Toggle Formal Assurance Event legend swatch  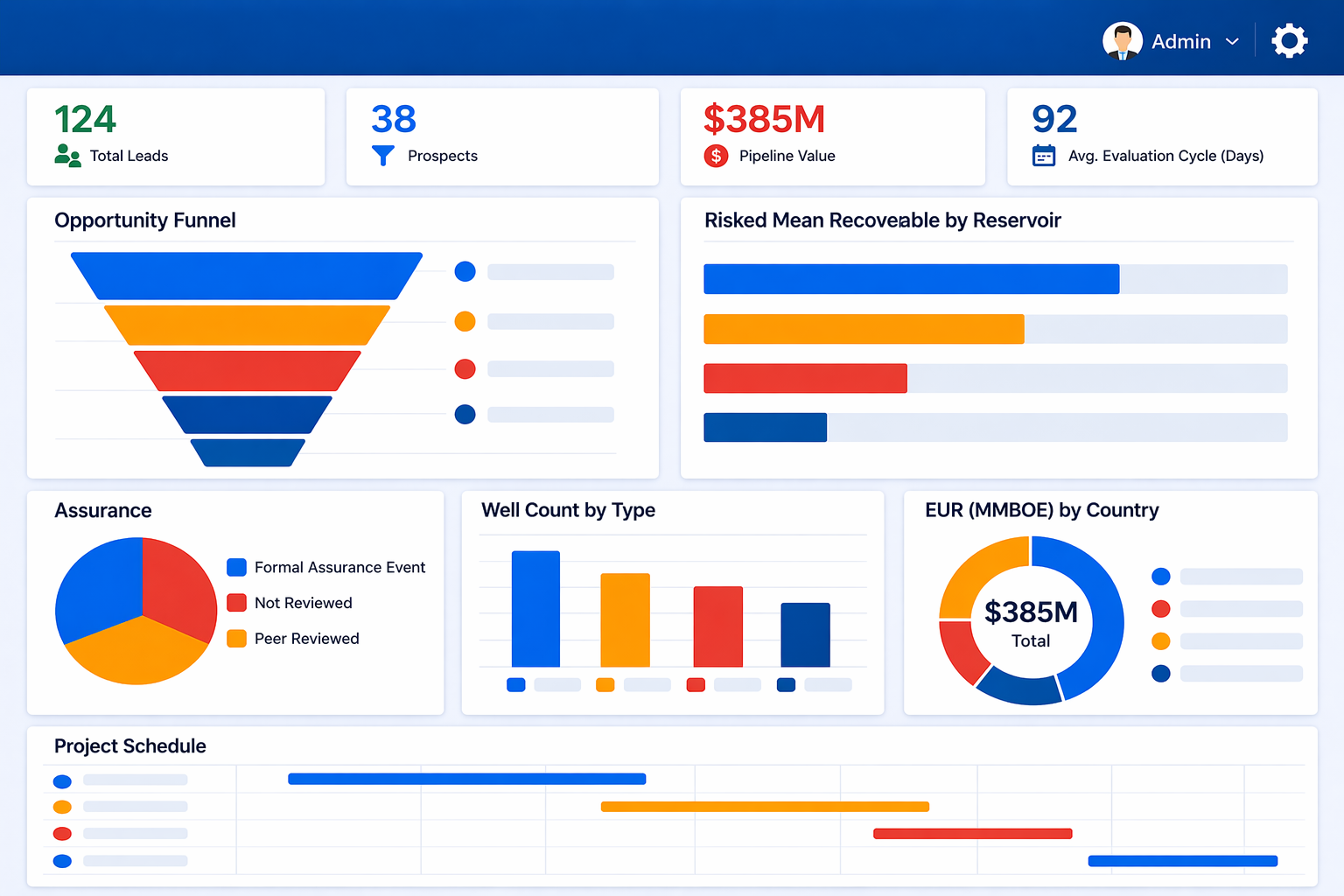pyautogui.click(x=236, y=567)
